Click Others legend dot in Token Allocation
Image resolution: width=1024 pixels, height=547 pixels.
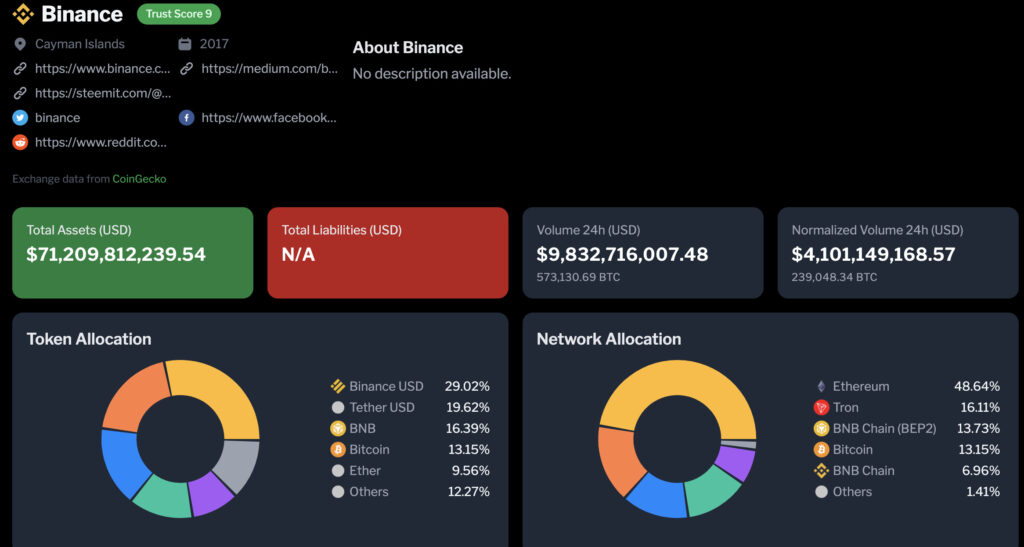pyautogui.click(x=338, y=492)
